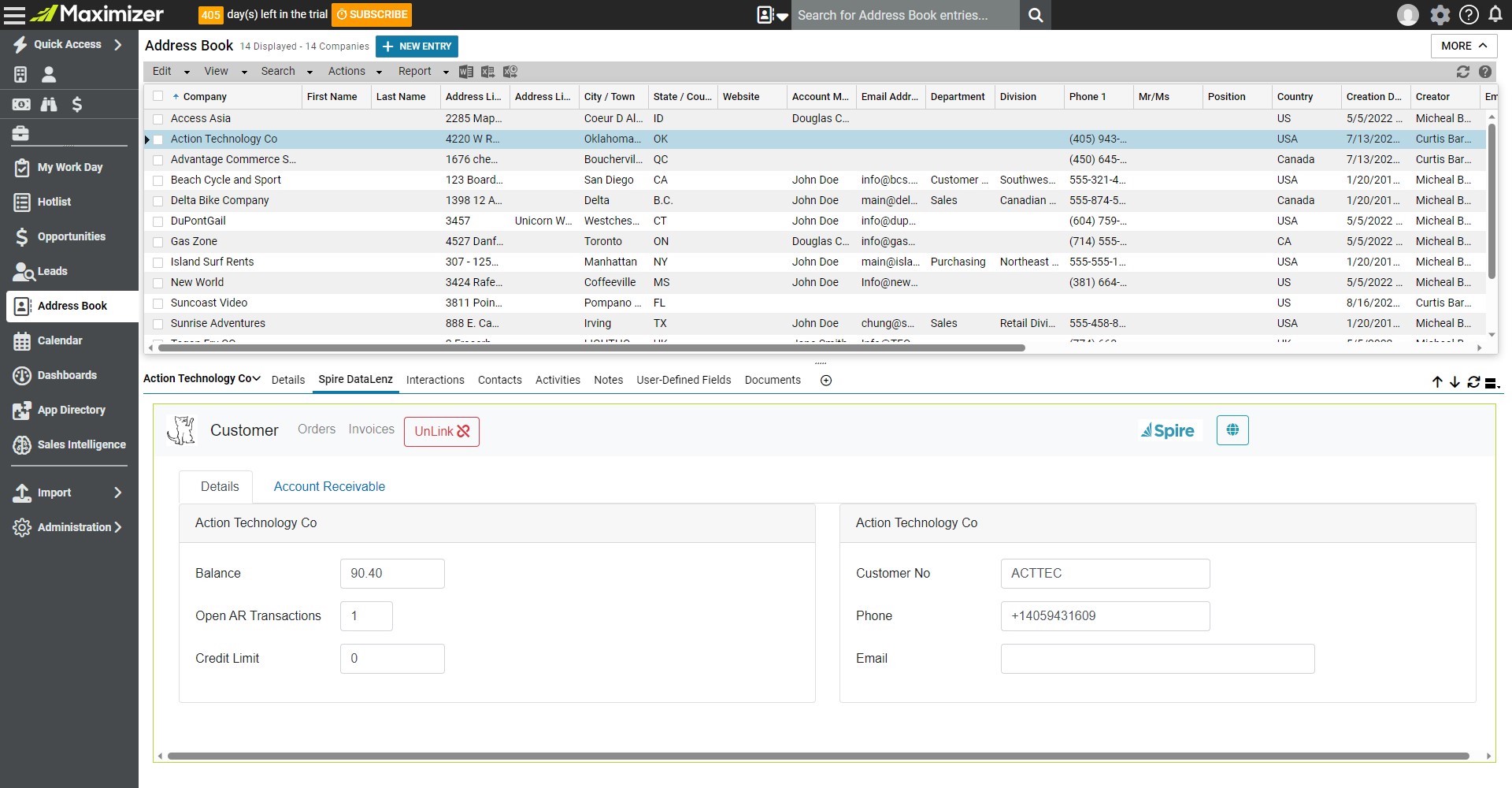Image resolution: width=1512 pixels, height=788 pixels.
Task: Check the Gas Zone row checkbox
Action: (x=158, y=242)
